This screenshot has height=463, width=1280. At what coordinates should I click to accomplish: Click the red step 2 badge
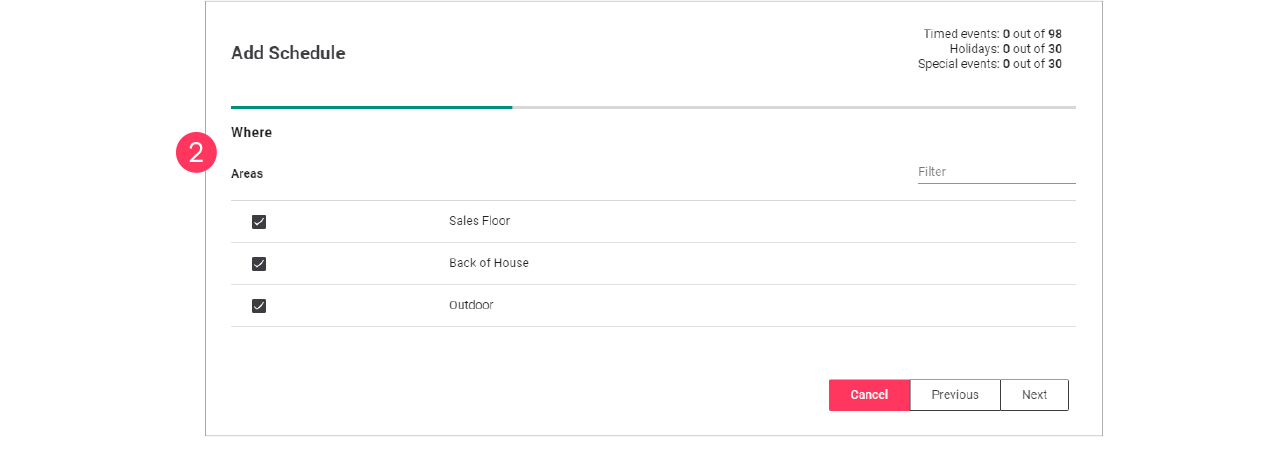[197, 153]
